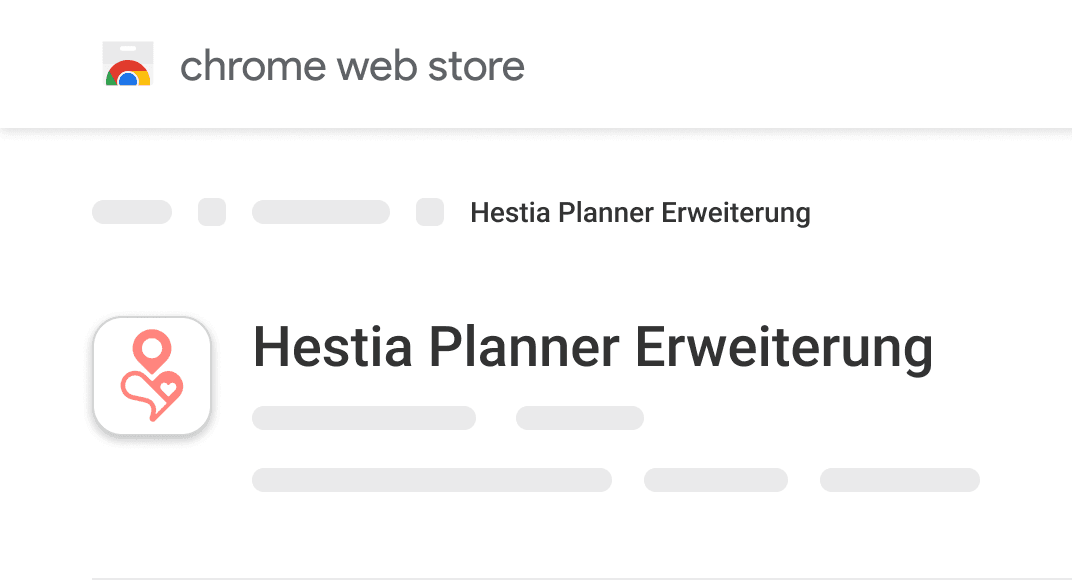Open the Hestia Planner extension icon

pyautogui.click(x=152, y=376)
